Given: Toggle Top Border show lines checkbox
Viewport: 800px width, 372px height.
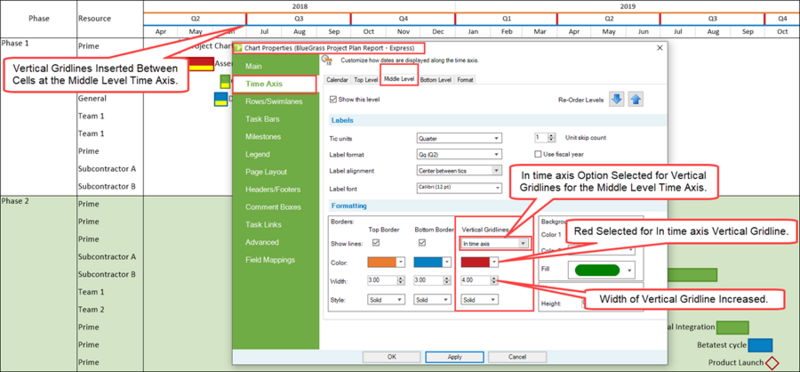Looking at the screenshot, I should click(376, 242).
